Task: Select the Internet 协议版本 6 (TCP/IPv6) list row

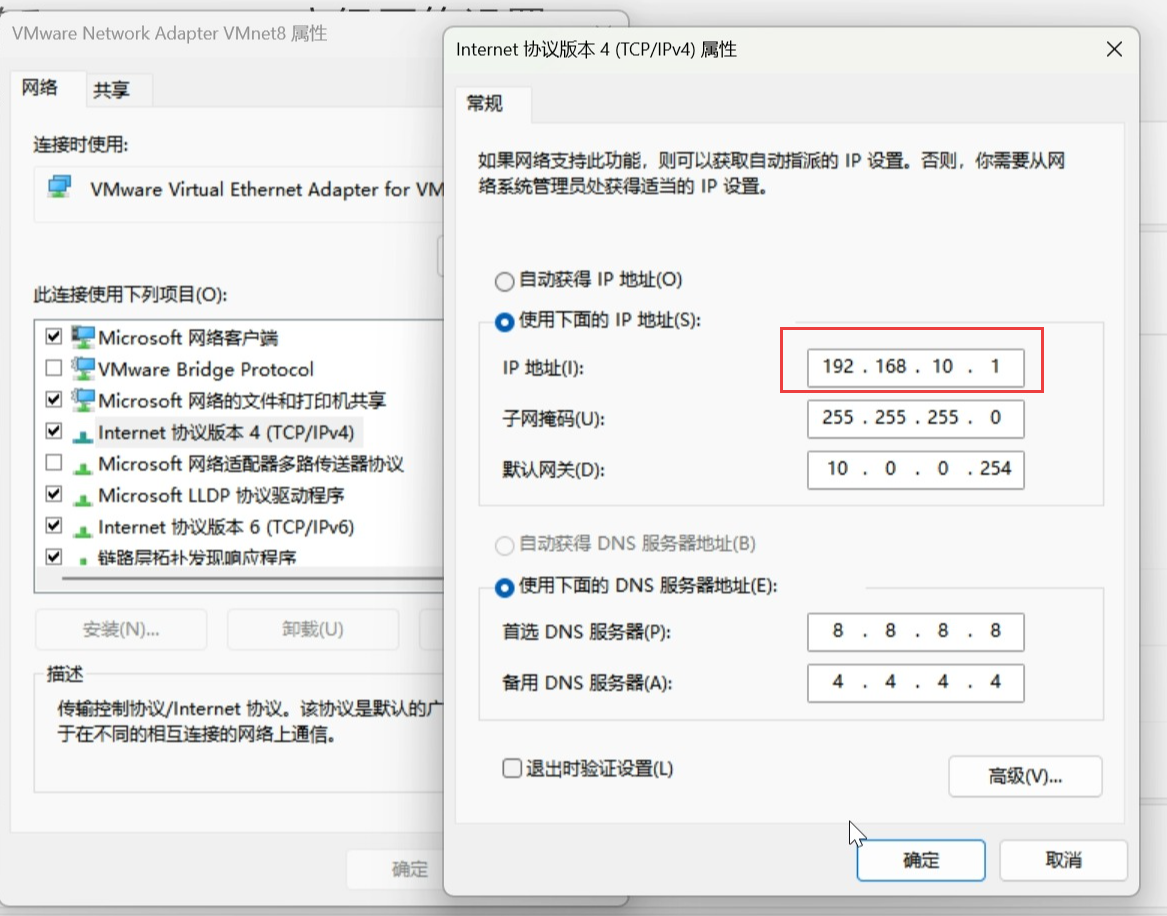Action: click(x=226, y=527)
